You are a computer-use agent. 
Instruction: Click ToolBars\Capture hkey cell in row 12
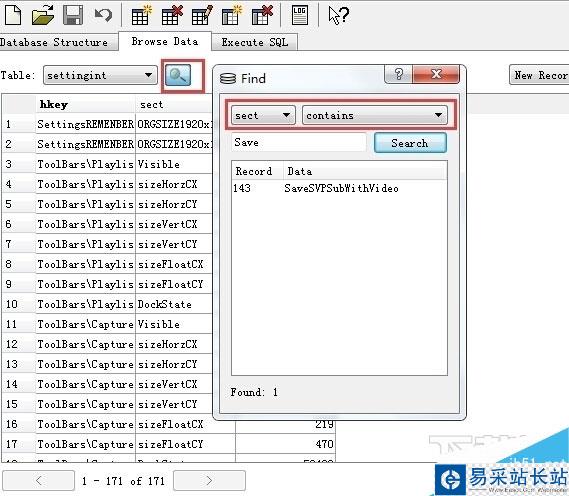pos(85,344)
